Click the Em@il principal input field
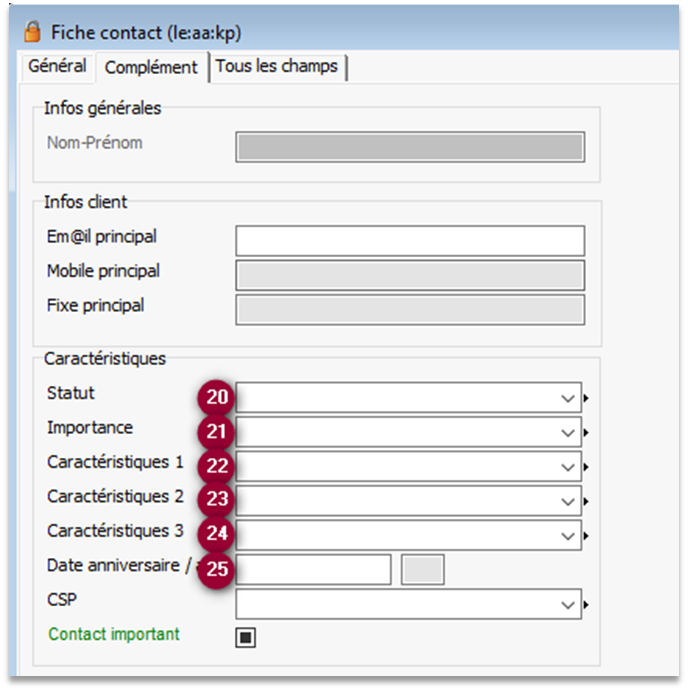Viewport: 688px width, 691px height. pos(410,241)
